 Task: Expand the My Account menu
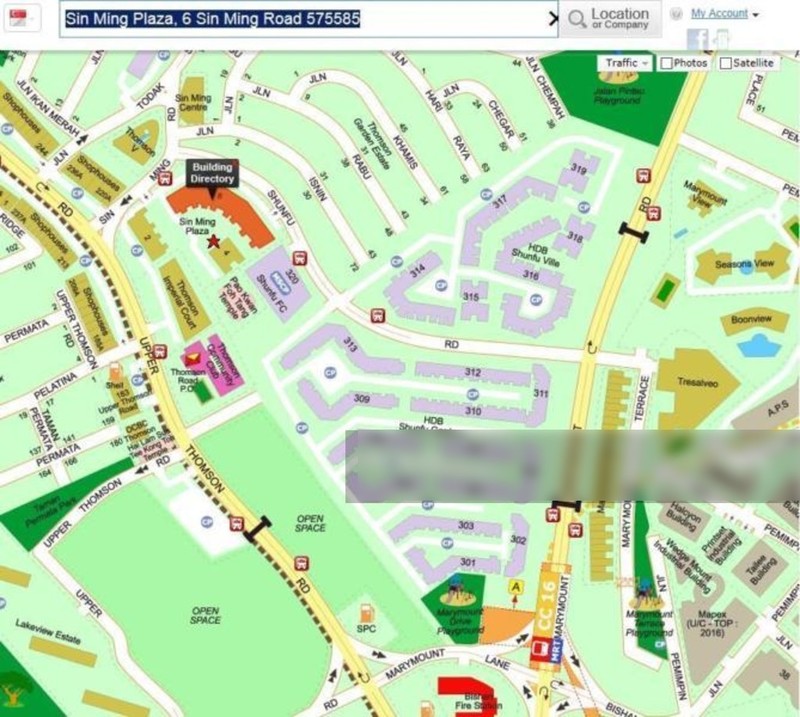725,14
